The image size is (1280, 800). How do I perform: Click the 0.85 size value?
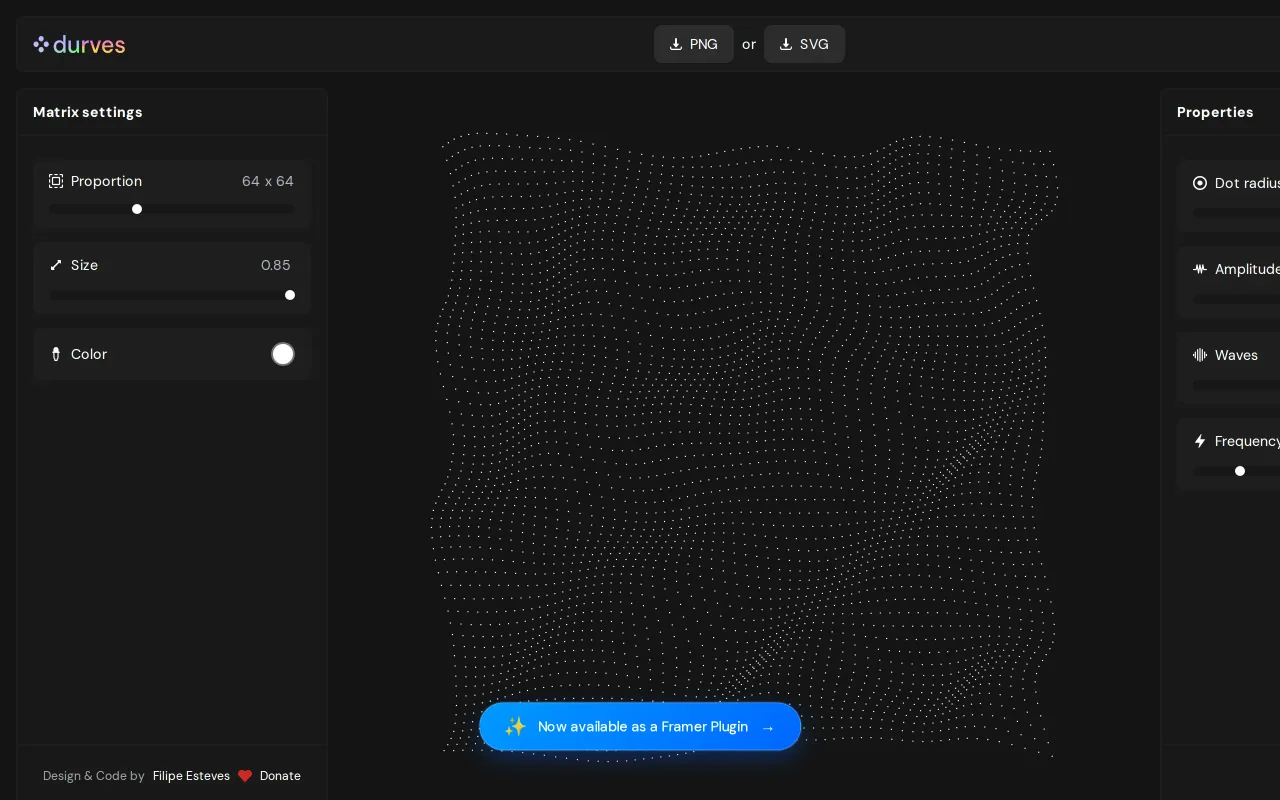276,265
